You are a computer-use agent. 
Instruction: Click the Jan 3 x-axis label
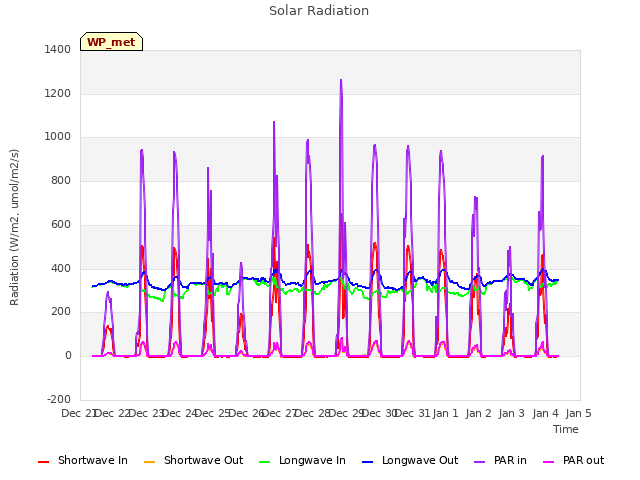tap(511, 413)
